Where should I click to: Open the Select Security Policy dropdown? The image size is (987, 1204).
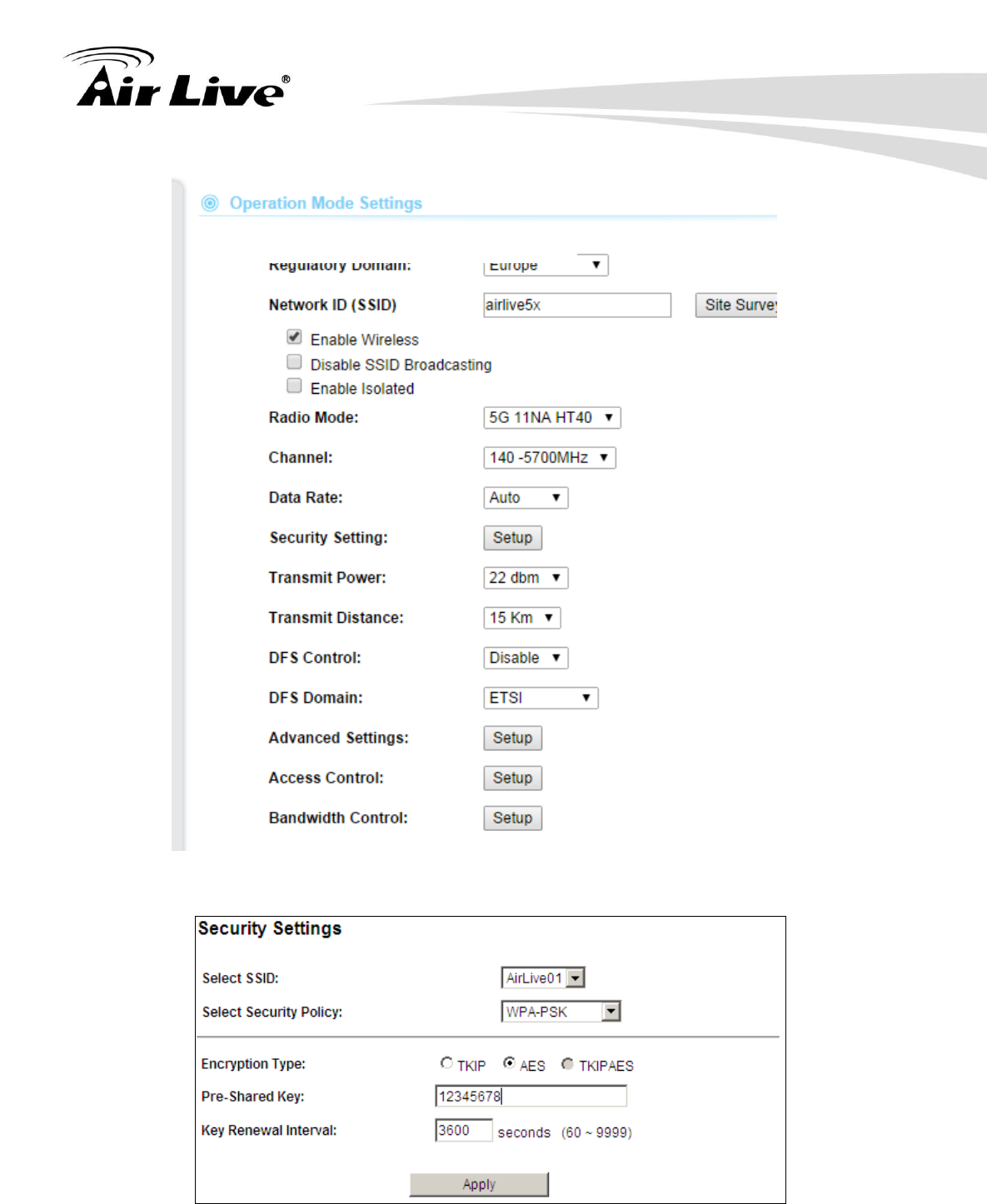pyautogui.click(x=561, y=1012)
